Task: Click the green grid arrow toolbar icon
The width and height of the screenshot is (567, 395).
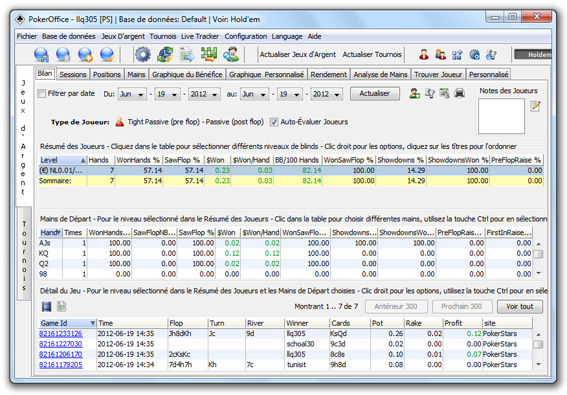Action: [x=209, y=54]
